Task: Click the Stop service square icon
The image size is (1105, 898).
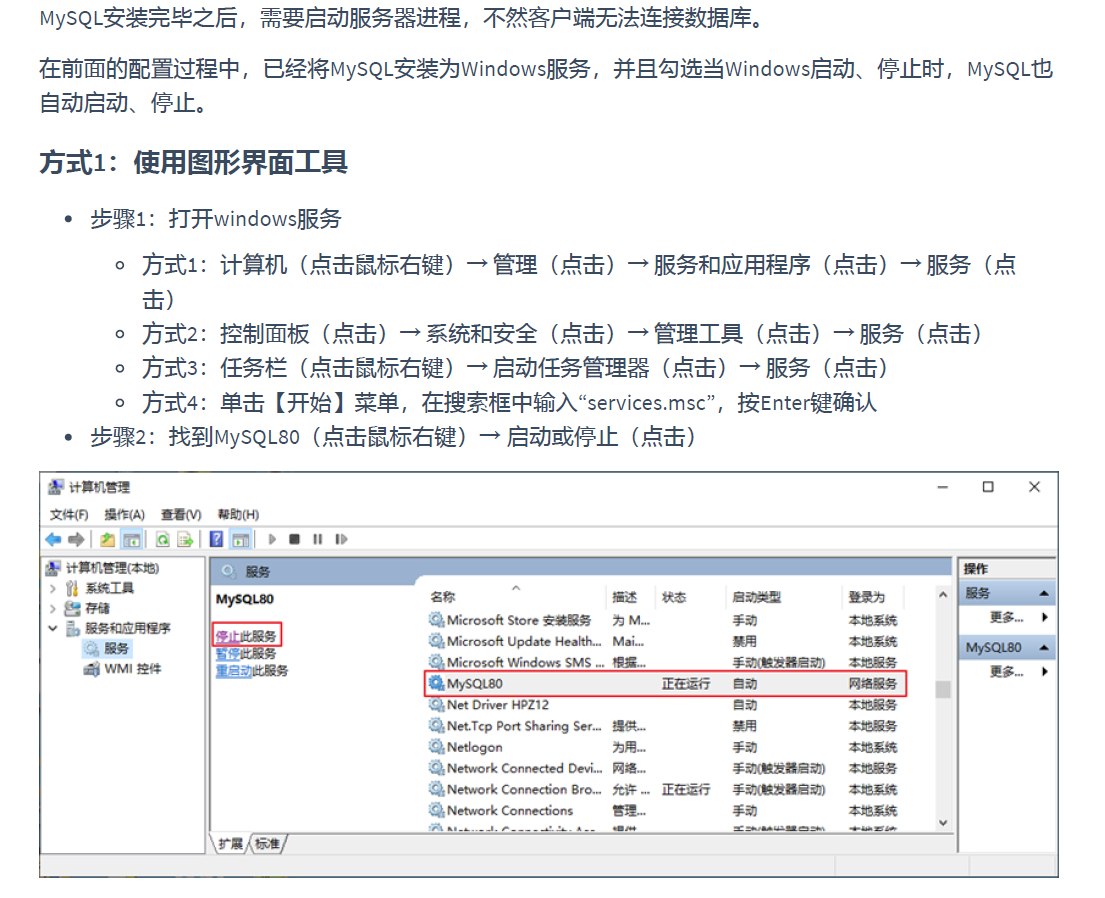Action: [295, 539]
